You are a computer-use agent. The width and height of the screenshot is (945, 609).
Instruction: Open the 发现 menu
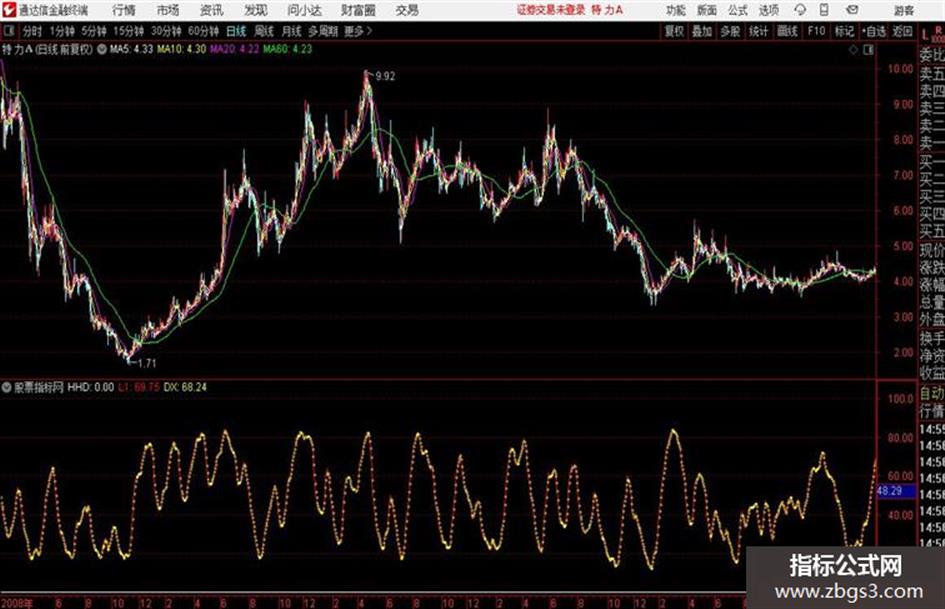pos(256,10)
